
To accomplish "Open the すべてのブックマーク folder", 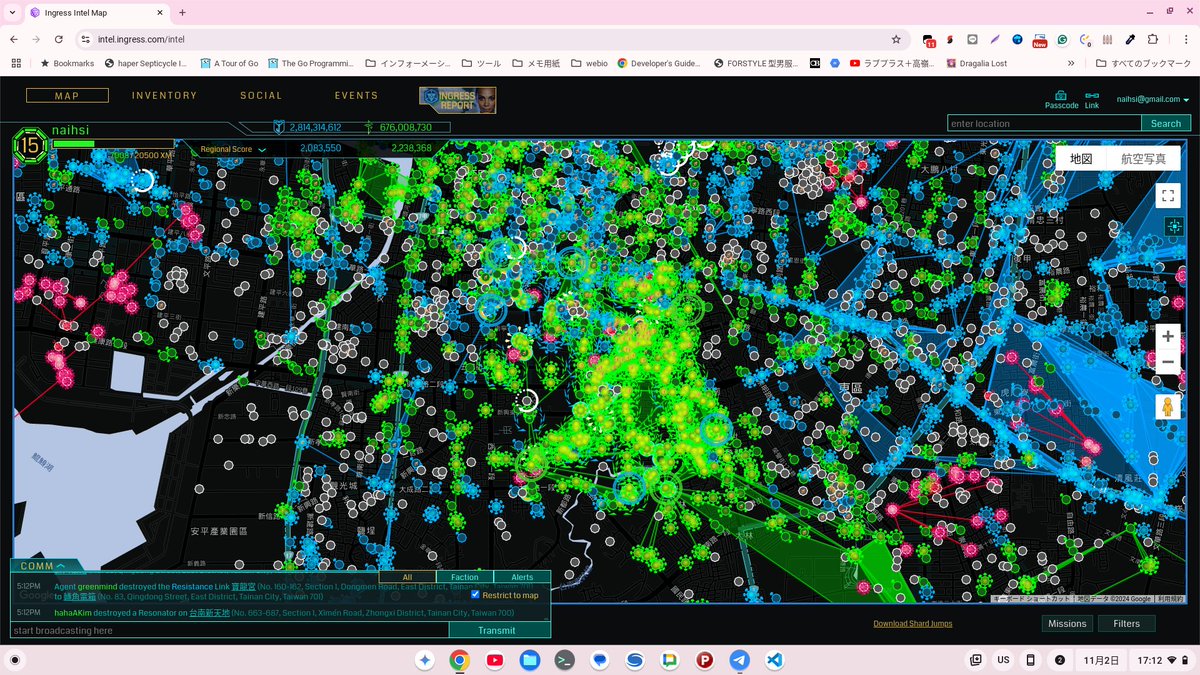I will [1143, 63].
